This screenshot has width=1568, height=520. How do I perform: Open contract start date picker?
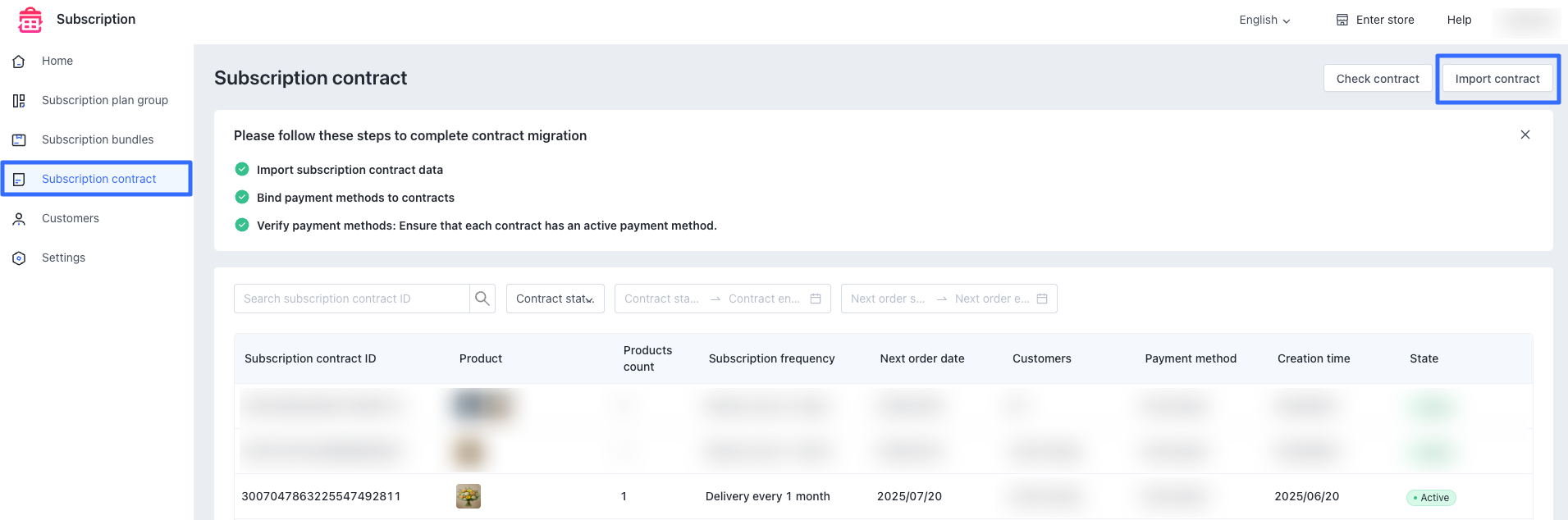pyautogui.click(x=661, y=299)
